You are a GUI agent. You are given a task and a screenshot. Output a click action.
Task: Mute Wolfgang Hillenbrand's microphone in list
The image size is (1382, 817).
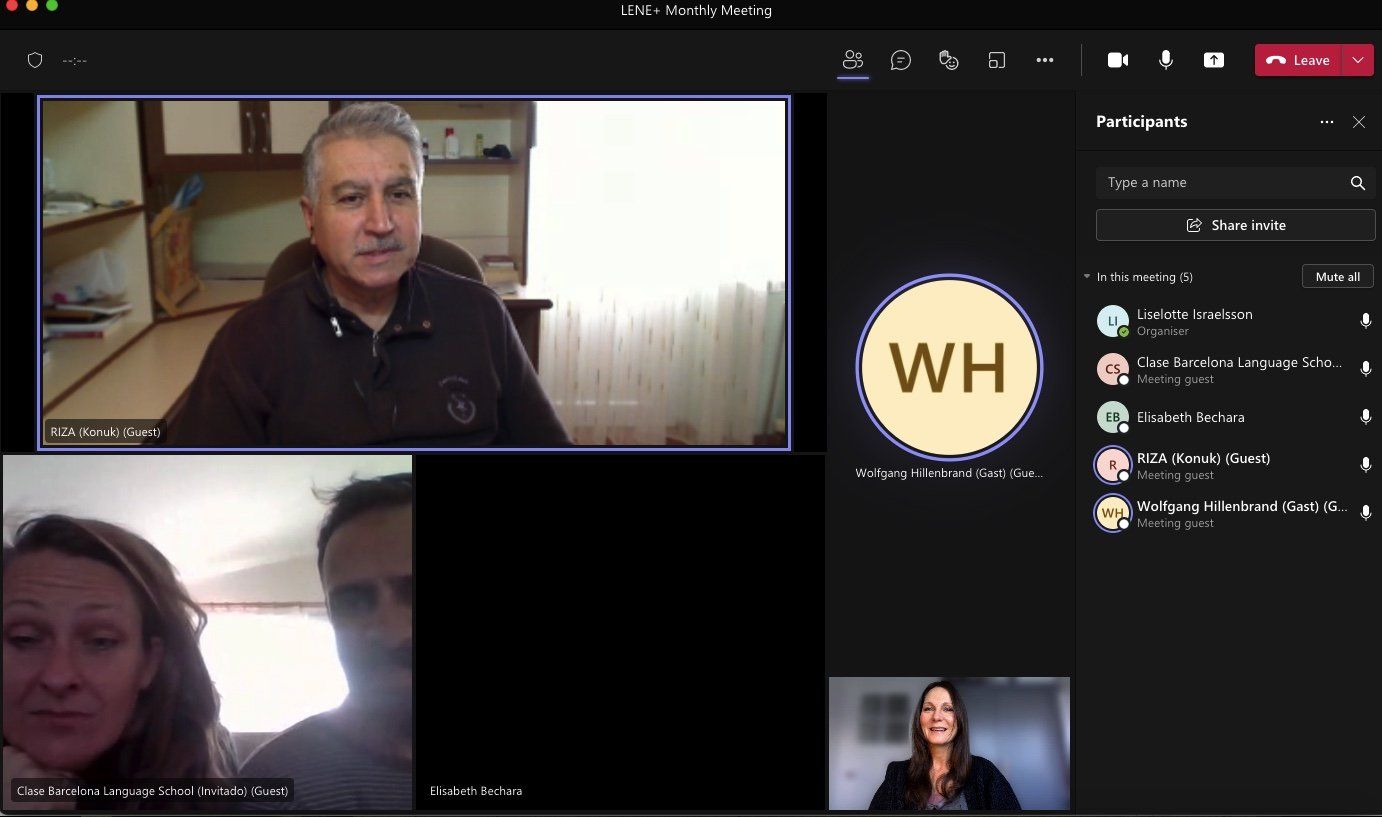[1366, 513]
